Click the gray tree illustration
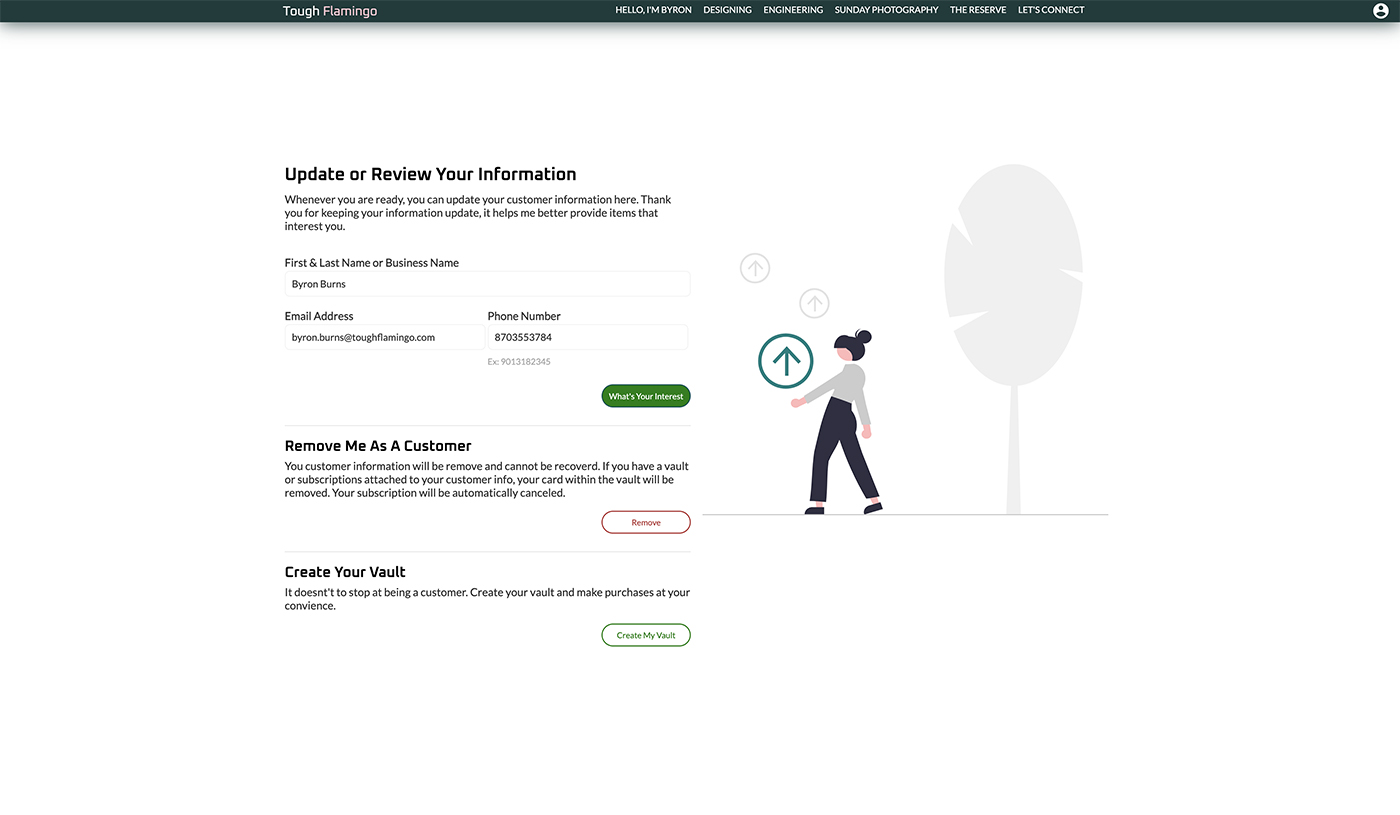Viewport: 1400px width, 815px height. tap(1013, 300)
